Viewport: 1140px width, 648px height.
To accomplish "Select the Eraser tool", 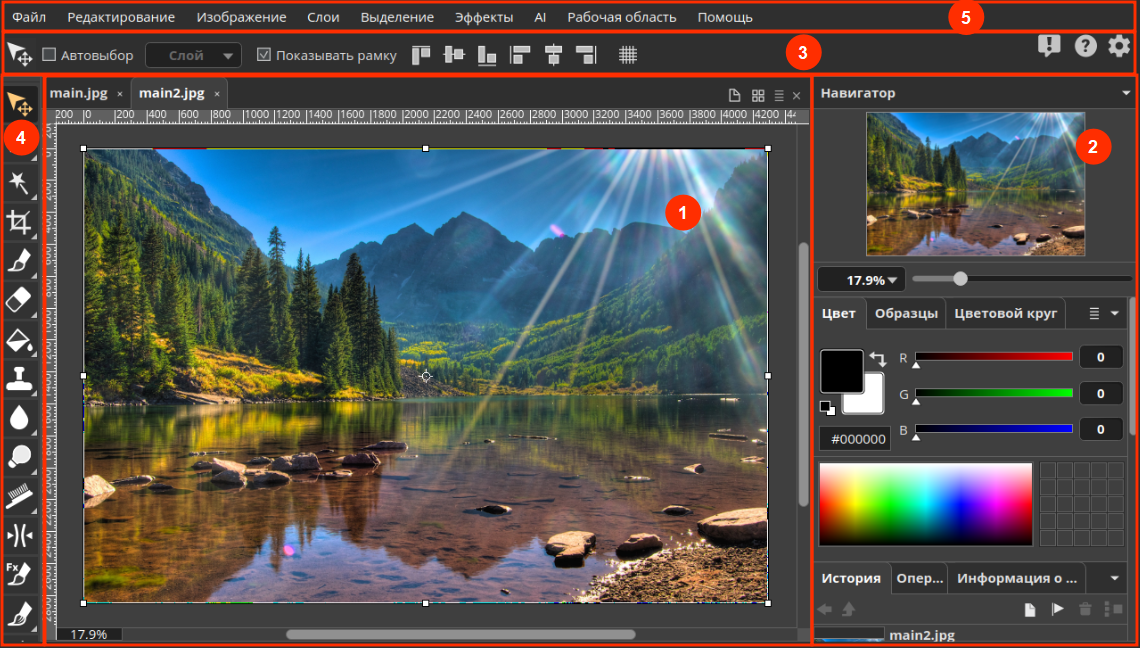I will click(x=20, y=300).
